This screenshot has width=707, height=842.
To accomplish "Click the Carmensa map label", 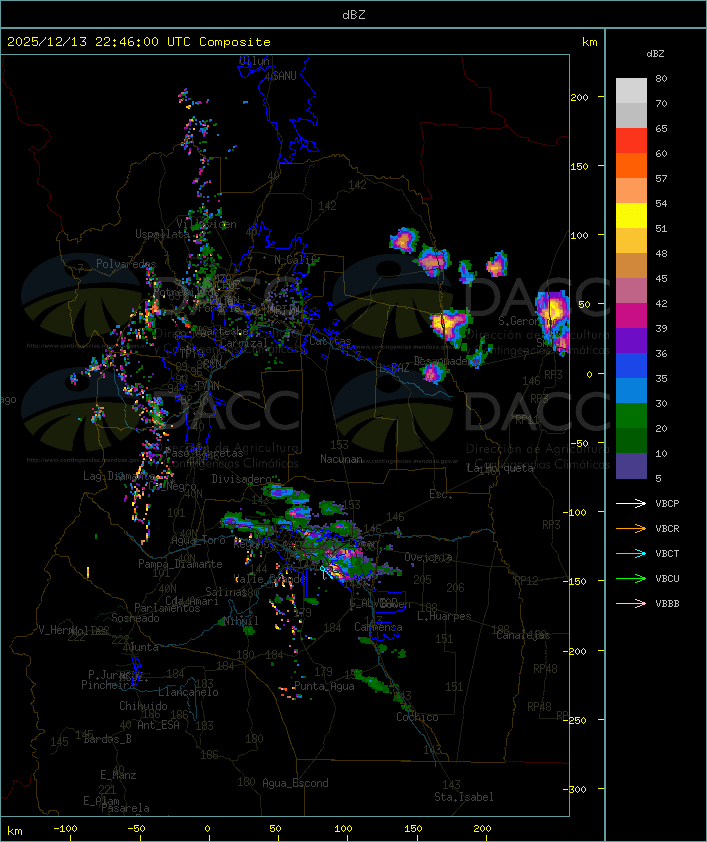I will coord(378,627).
